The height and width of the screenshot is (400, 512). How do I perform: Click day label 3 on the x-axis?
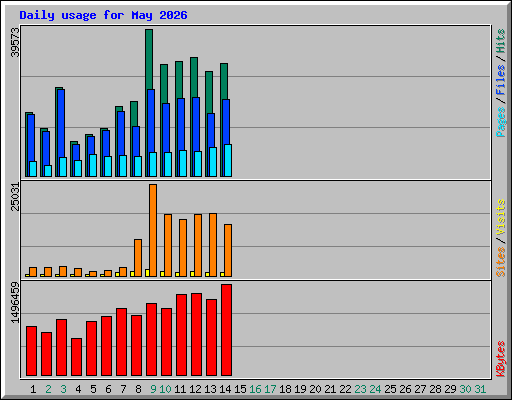pos(63,389)
